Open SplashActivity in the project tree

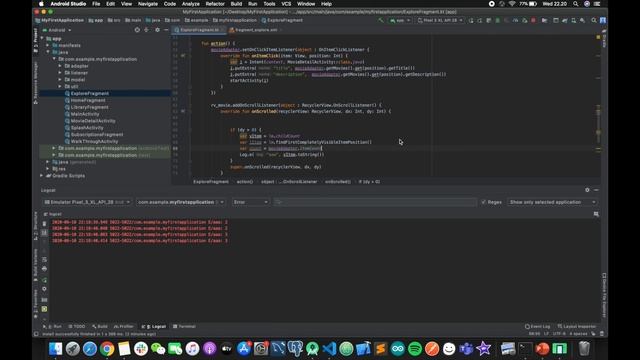87,128
